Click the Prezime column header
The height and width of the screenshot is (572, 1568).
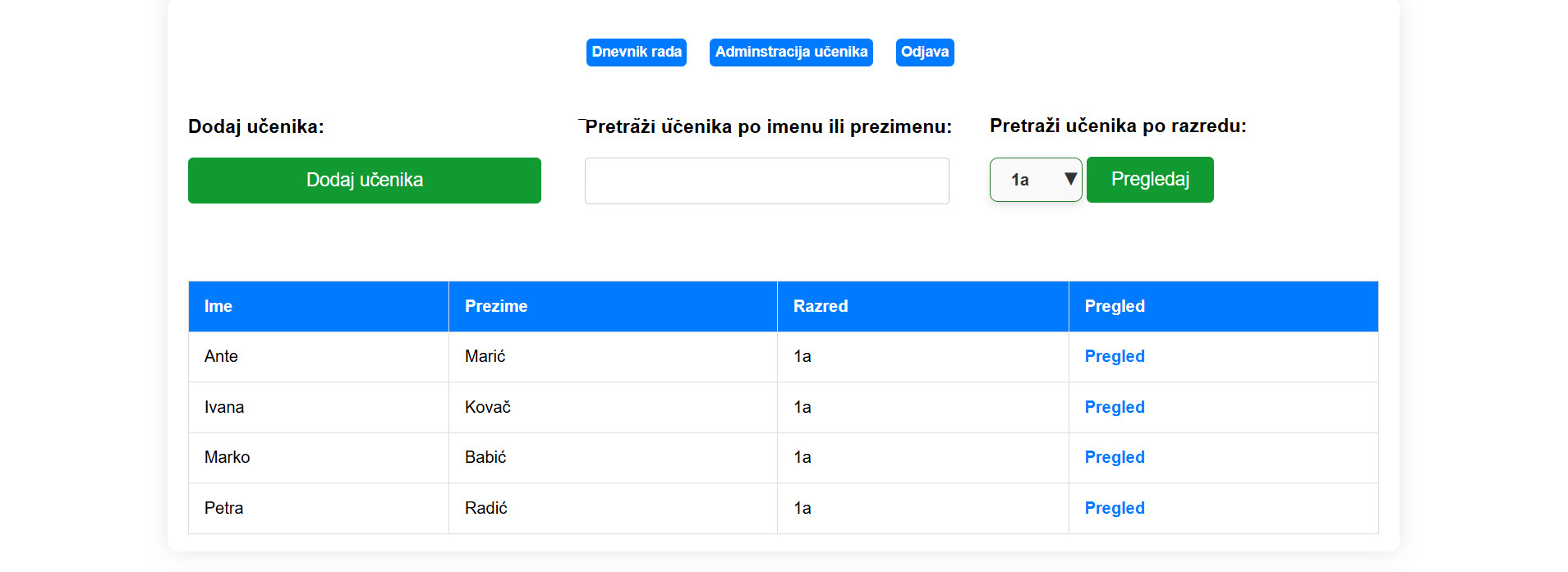tap(497, 306)
